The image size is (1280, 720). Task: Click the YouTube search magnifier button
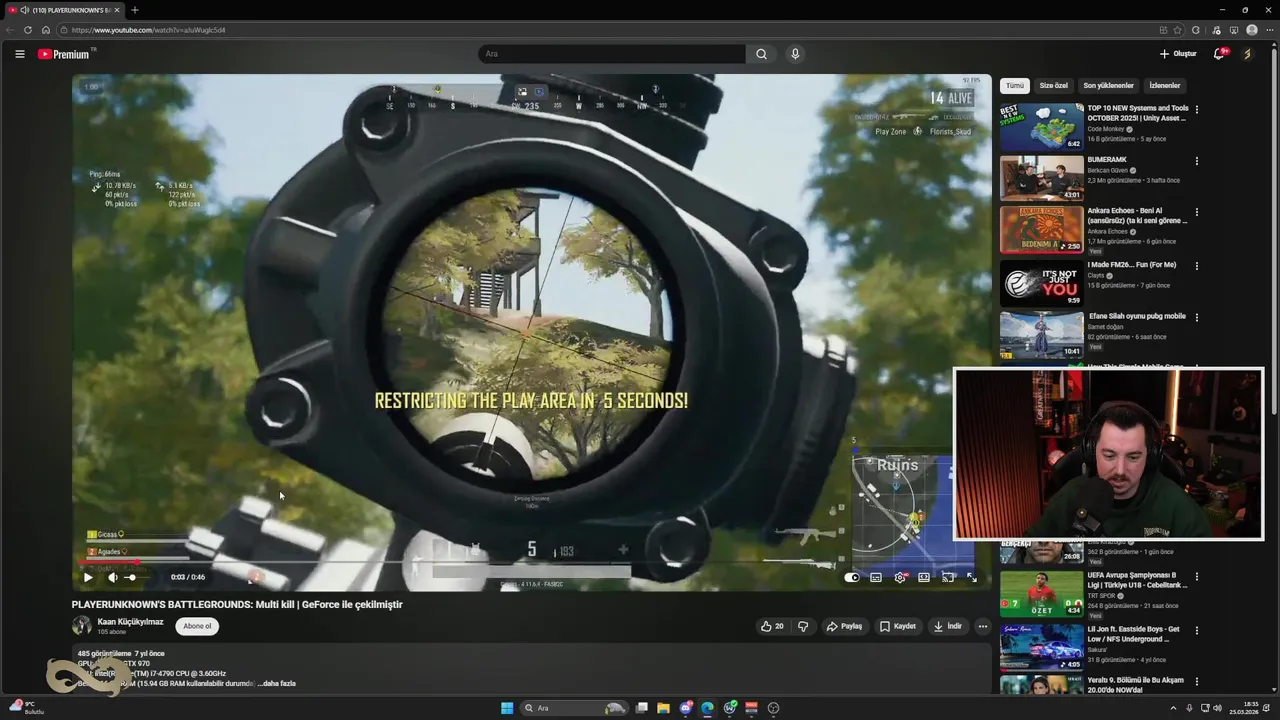(x=761, y=54)
